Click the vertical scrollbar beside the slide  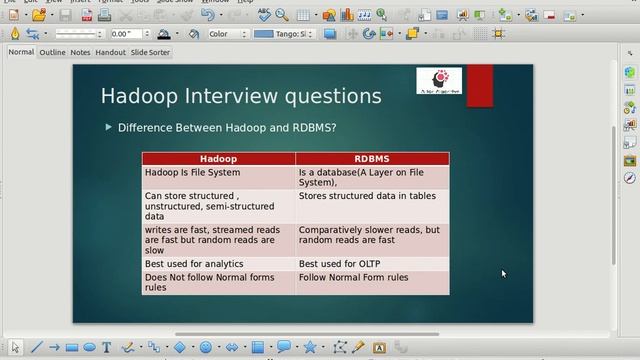pyautogui.click(x=613, y=196)
